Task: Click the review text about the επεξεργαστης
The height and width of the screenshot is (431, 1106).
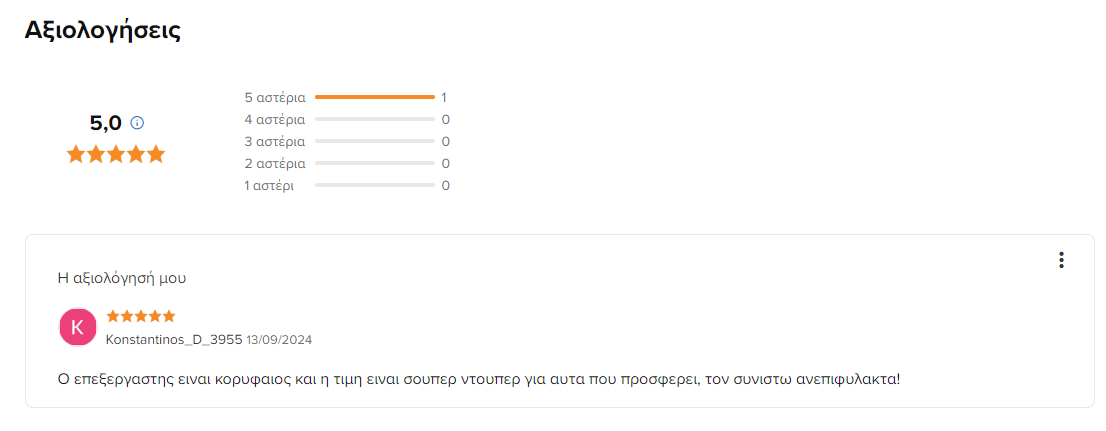Action: click(x=479, y=379)
